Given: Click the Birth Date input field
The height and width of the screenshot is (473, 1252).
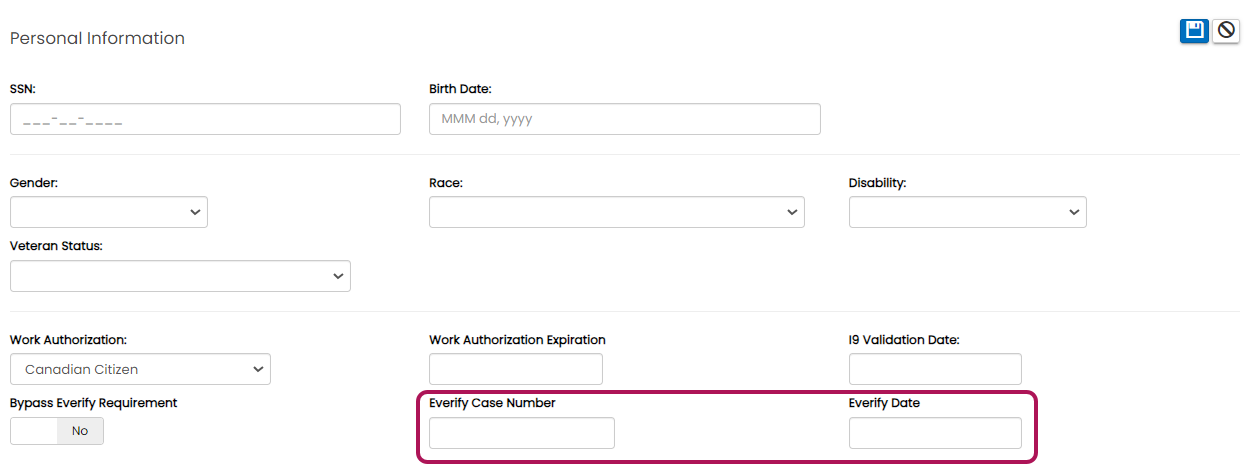Looking at the screenshot, I should (625, 119).
